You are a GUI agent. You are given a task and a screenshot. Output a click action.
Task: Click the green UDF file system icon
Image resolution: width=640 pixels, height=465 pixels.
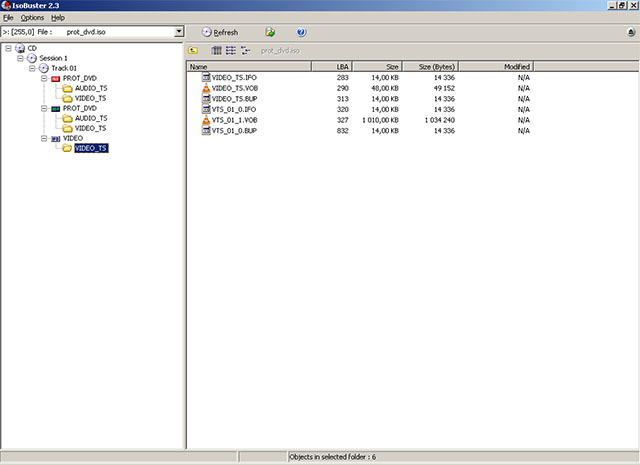pos(56,109)
